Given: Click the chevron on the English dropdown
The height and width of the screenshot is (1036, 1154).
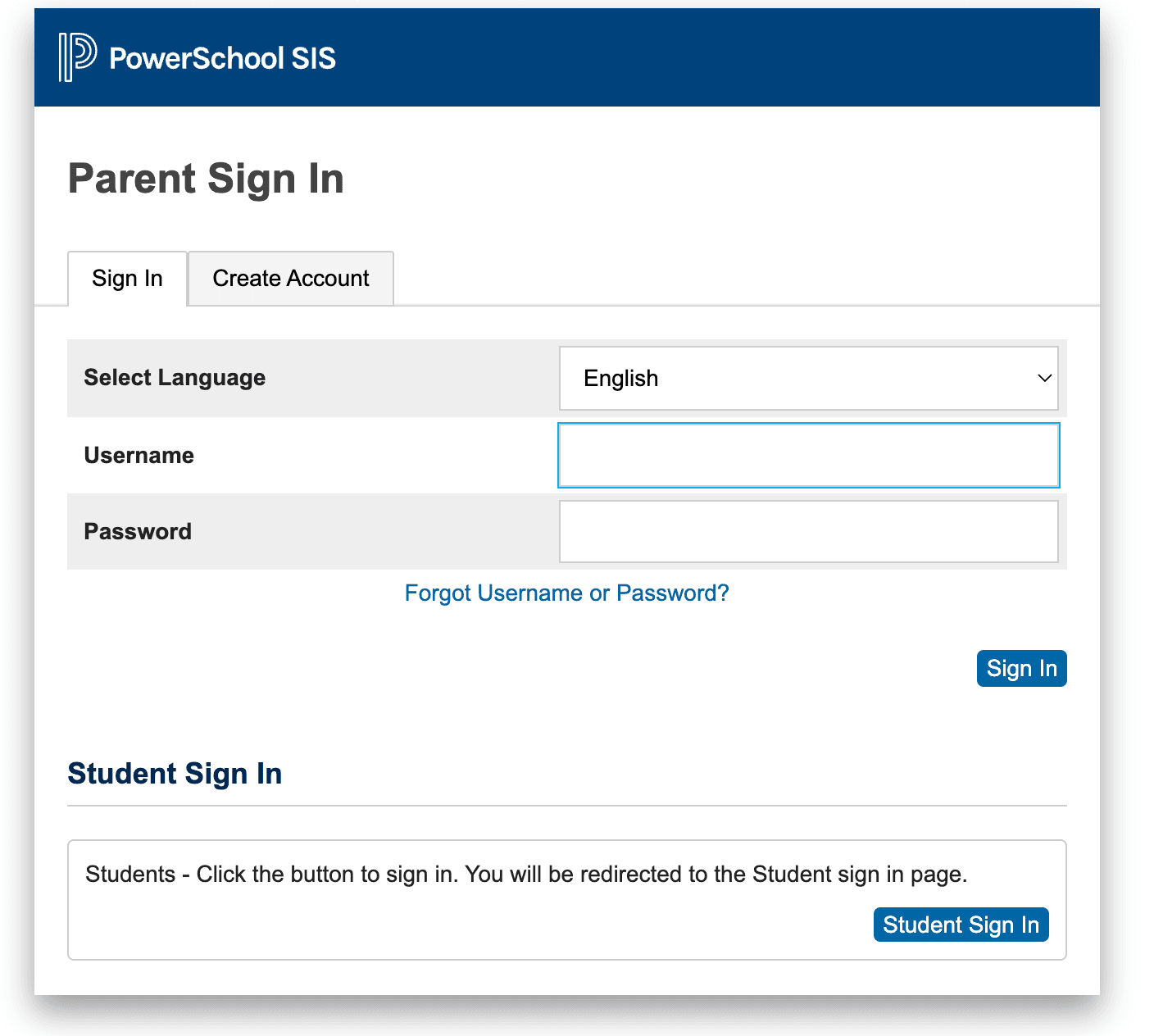Looking at the screenshot, I should click(1043, 378).
